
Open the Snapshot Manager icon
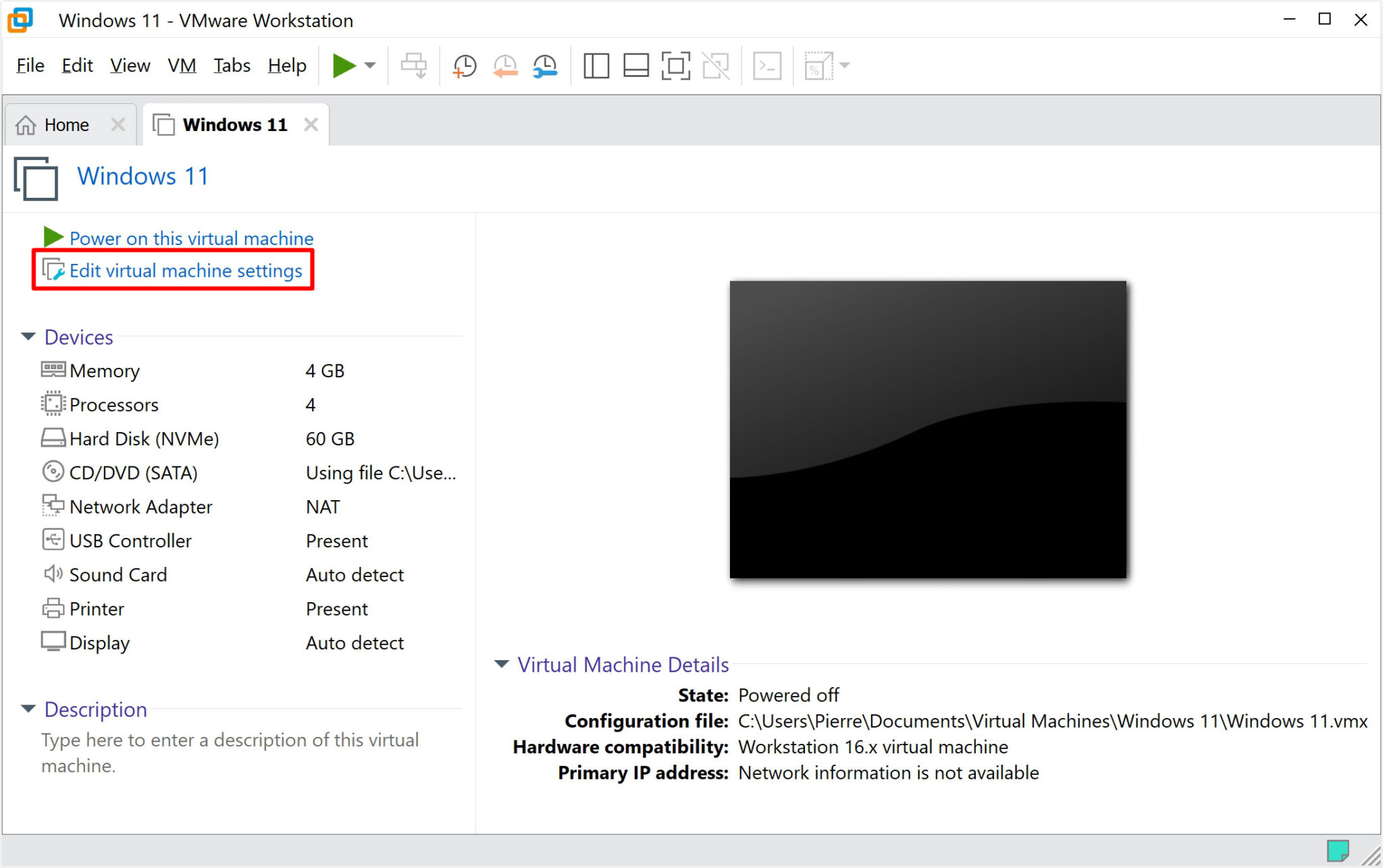[x=544, y=65]
